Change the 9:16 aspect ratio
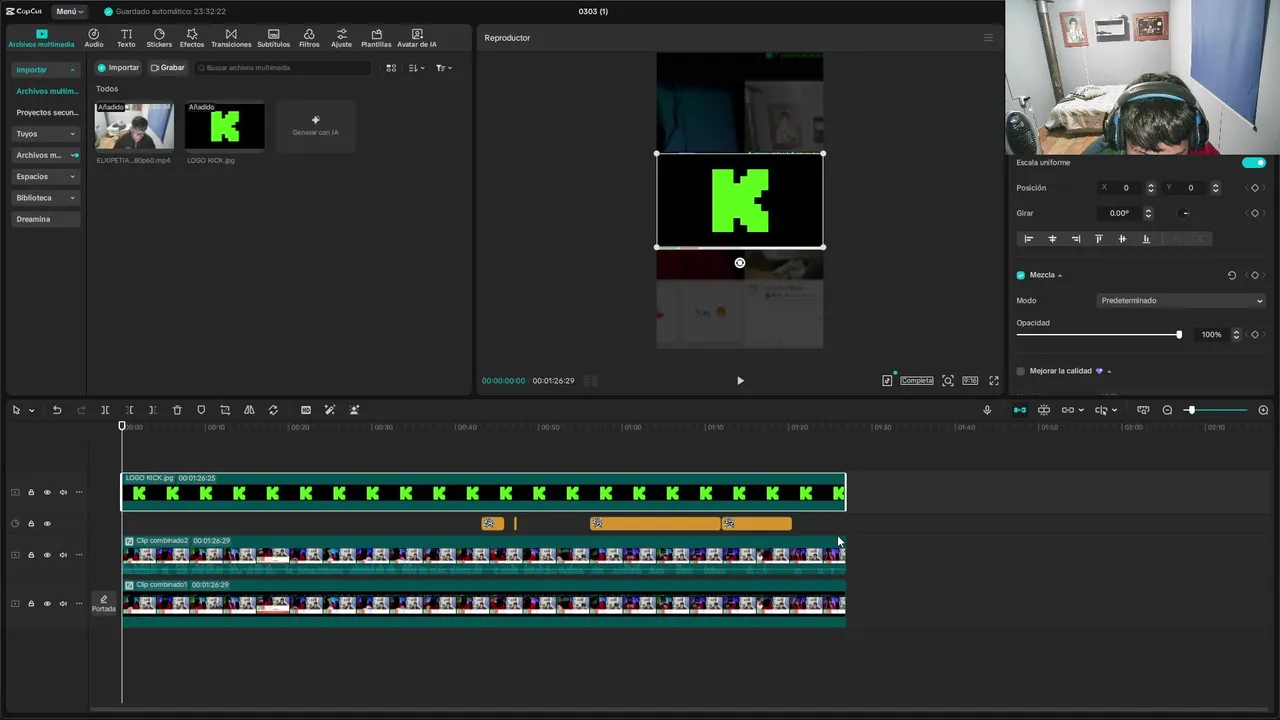 pos(970,381)
